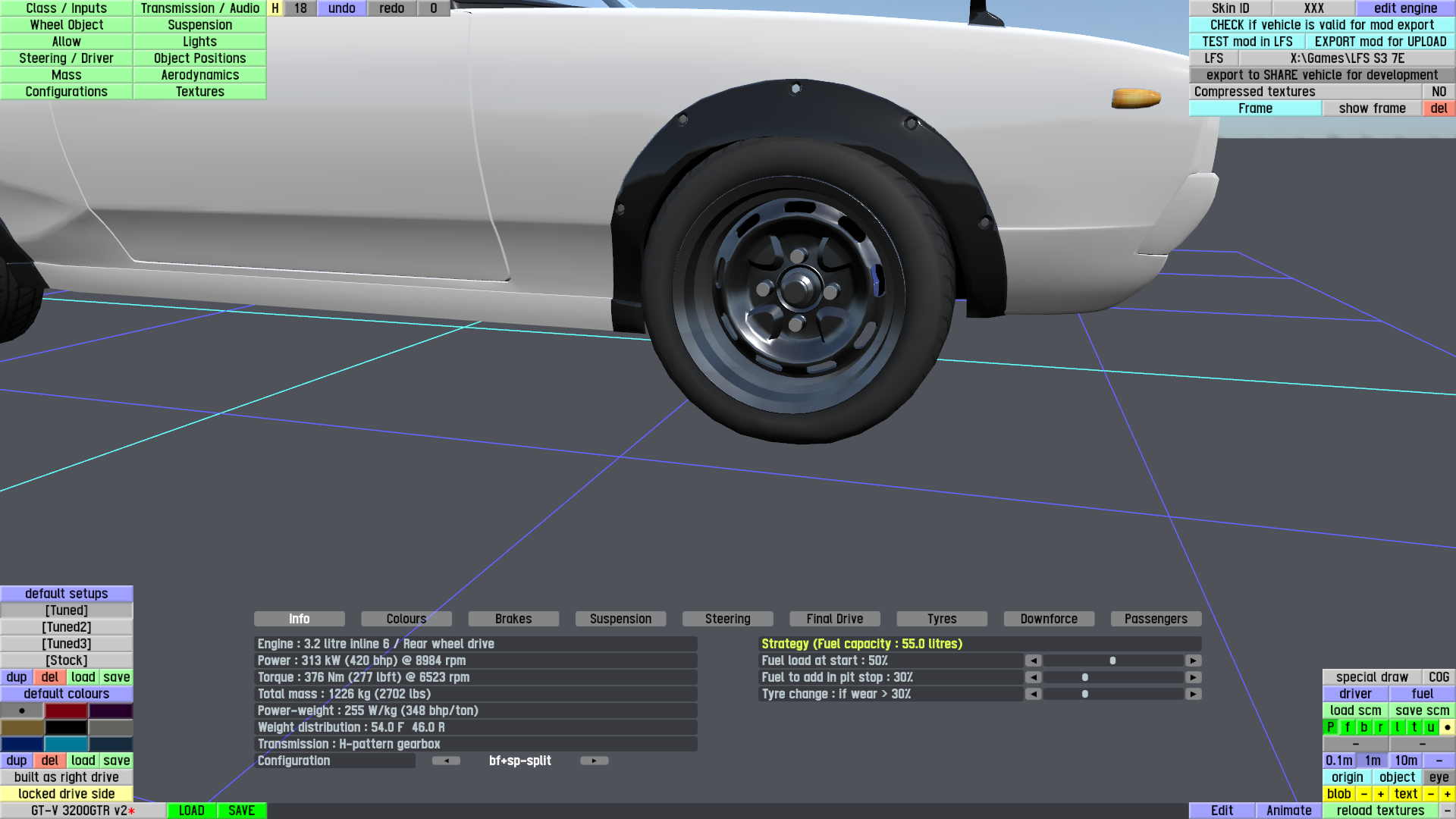This screenshot has height=819, width=1456.
Task: Toggle the green P view button
Action: 1330,727
